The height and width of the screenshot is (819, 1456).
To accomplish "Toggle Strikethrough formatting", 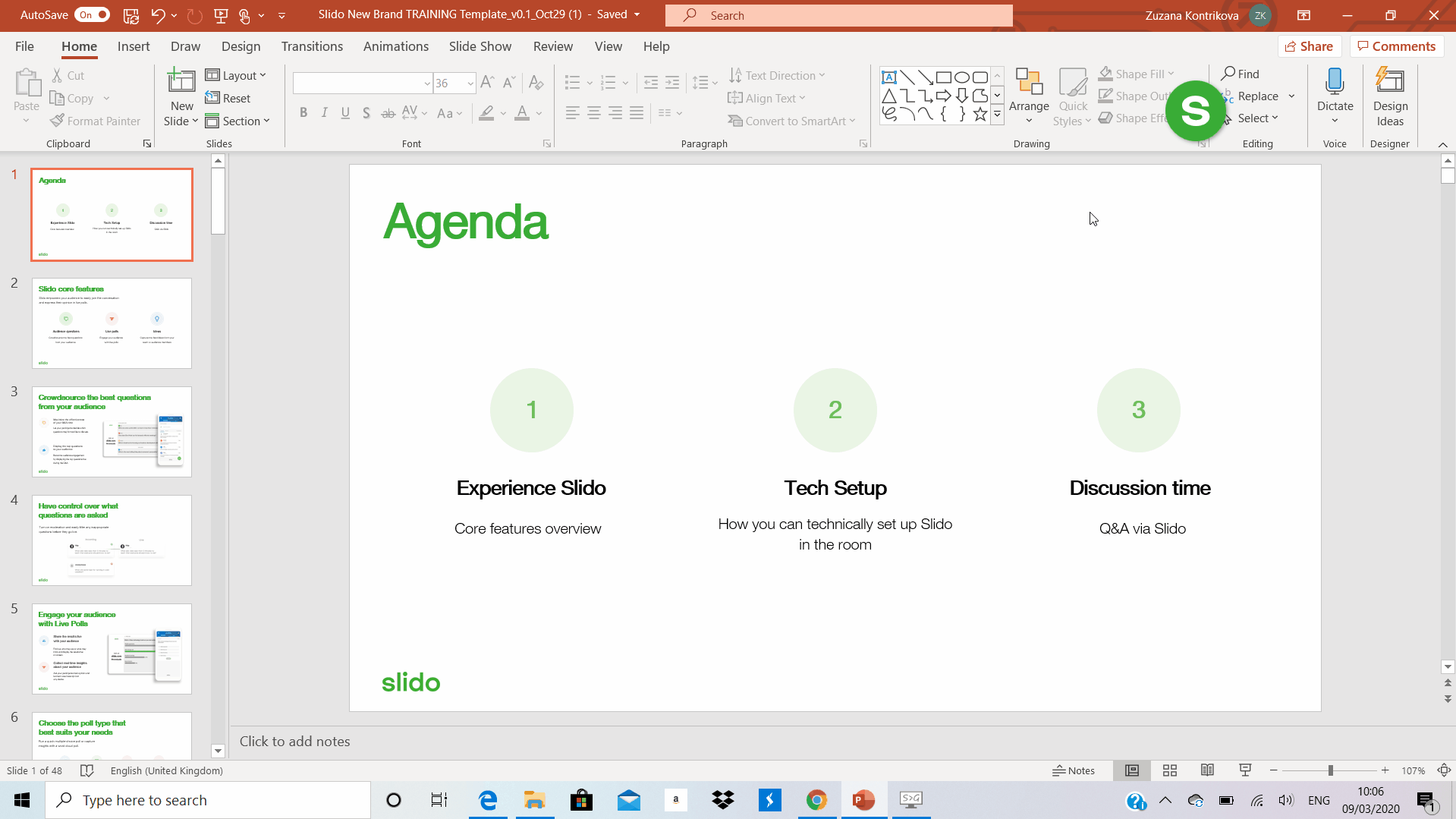I will click(x=388, y=113).
